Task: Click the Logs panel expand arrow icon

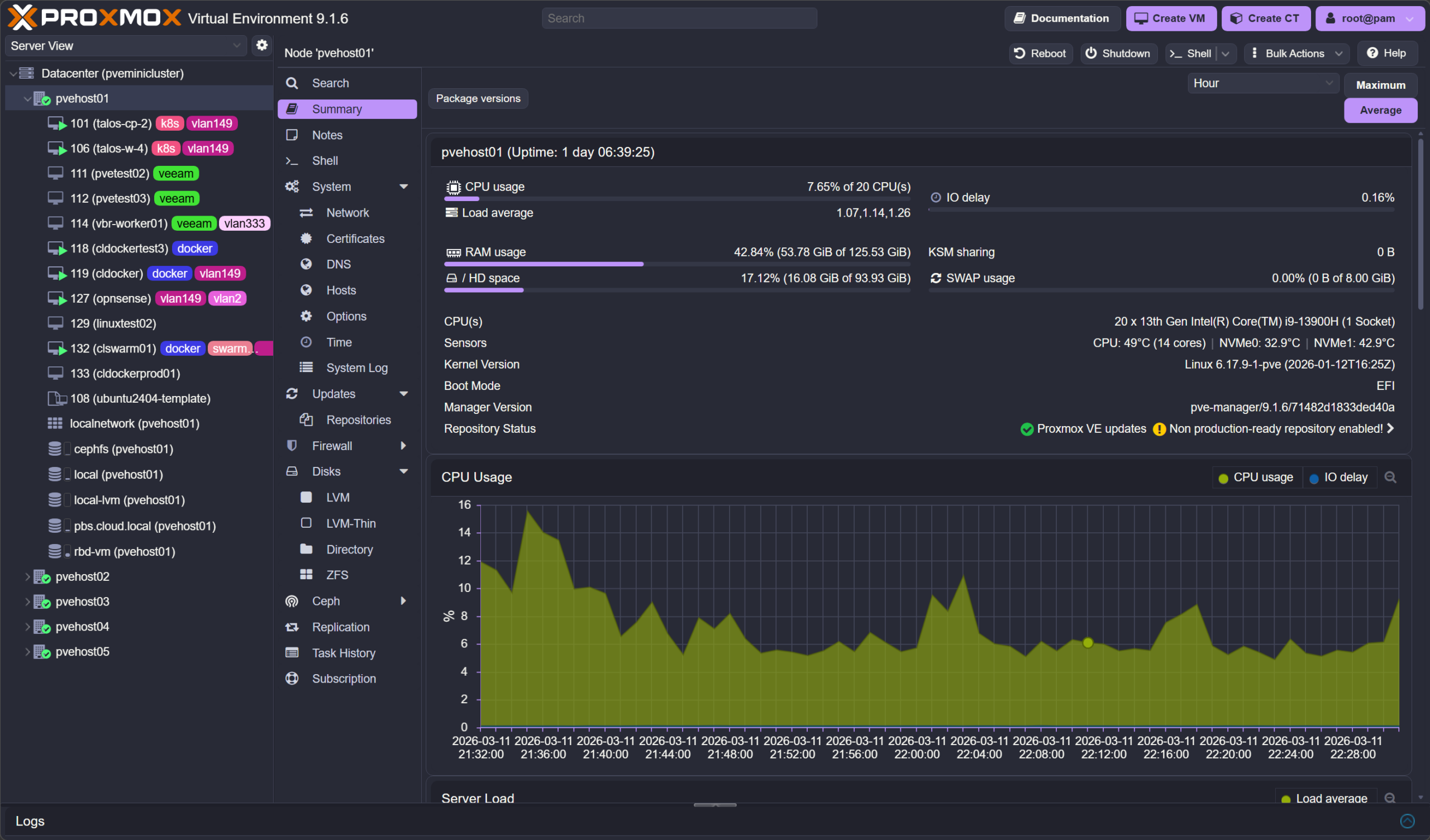Action: click(1407, 820)
